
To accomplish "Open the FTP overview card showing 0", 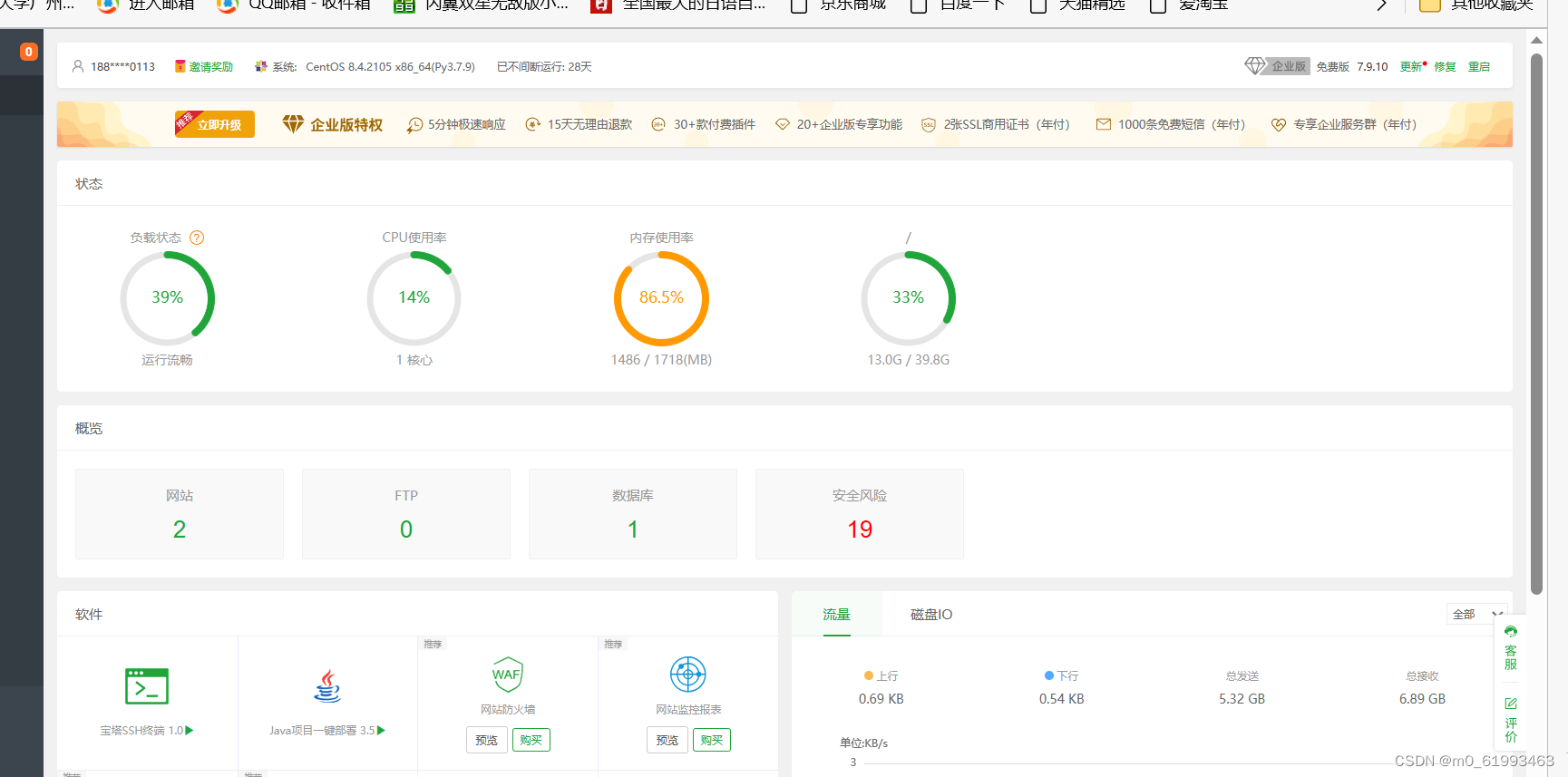I will 406,514.
